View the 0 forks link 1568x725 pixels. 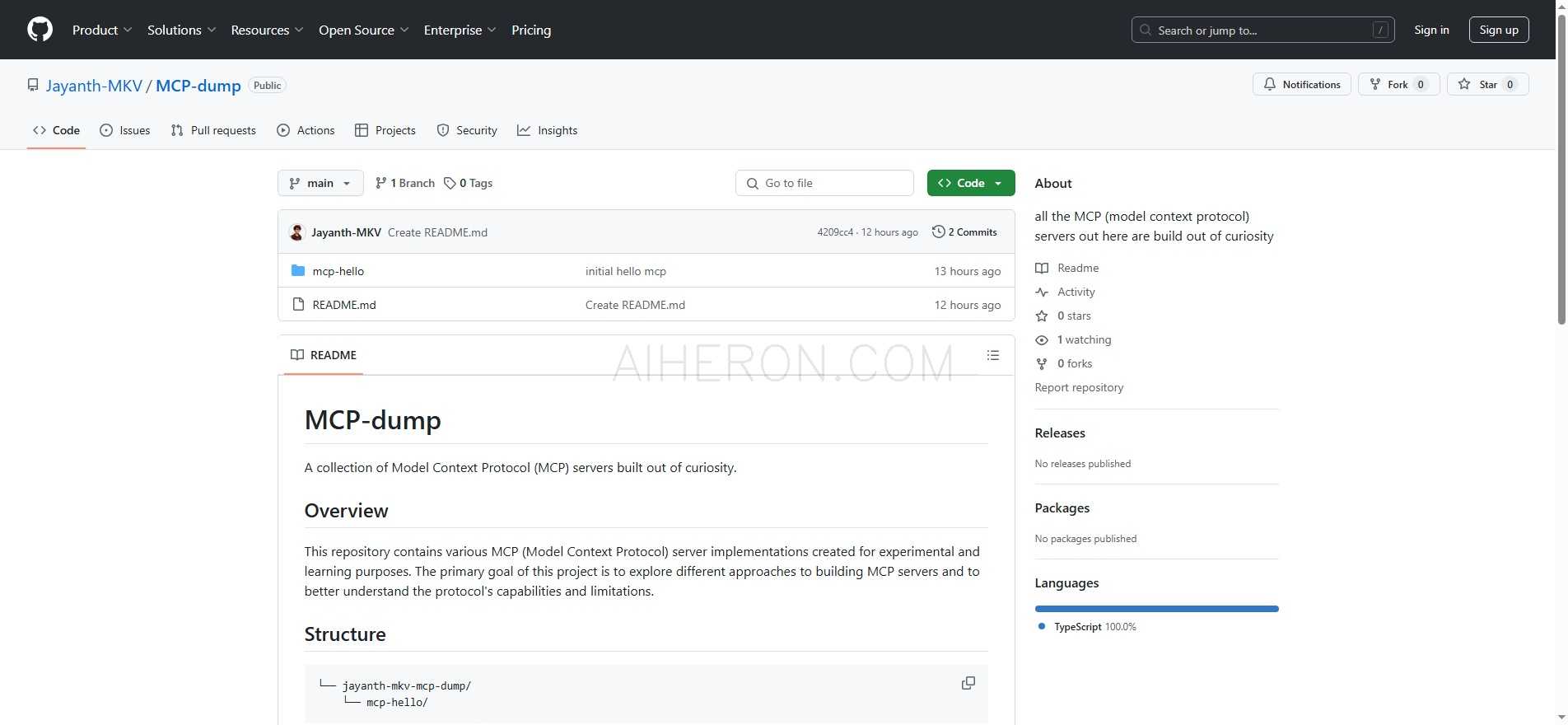[1064, 363]
